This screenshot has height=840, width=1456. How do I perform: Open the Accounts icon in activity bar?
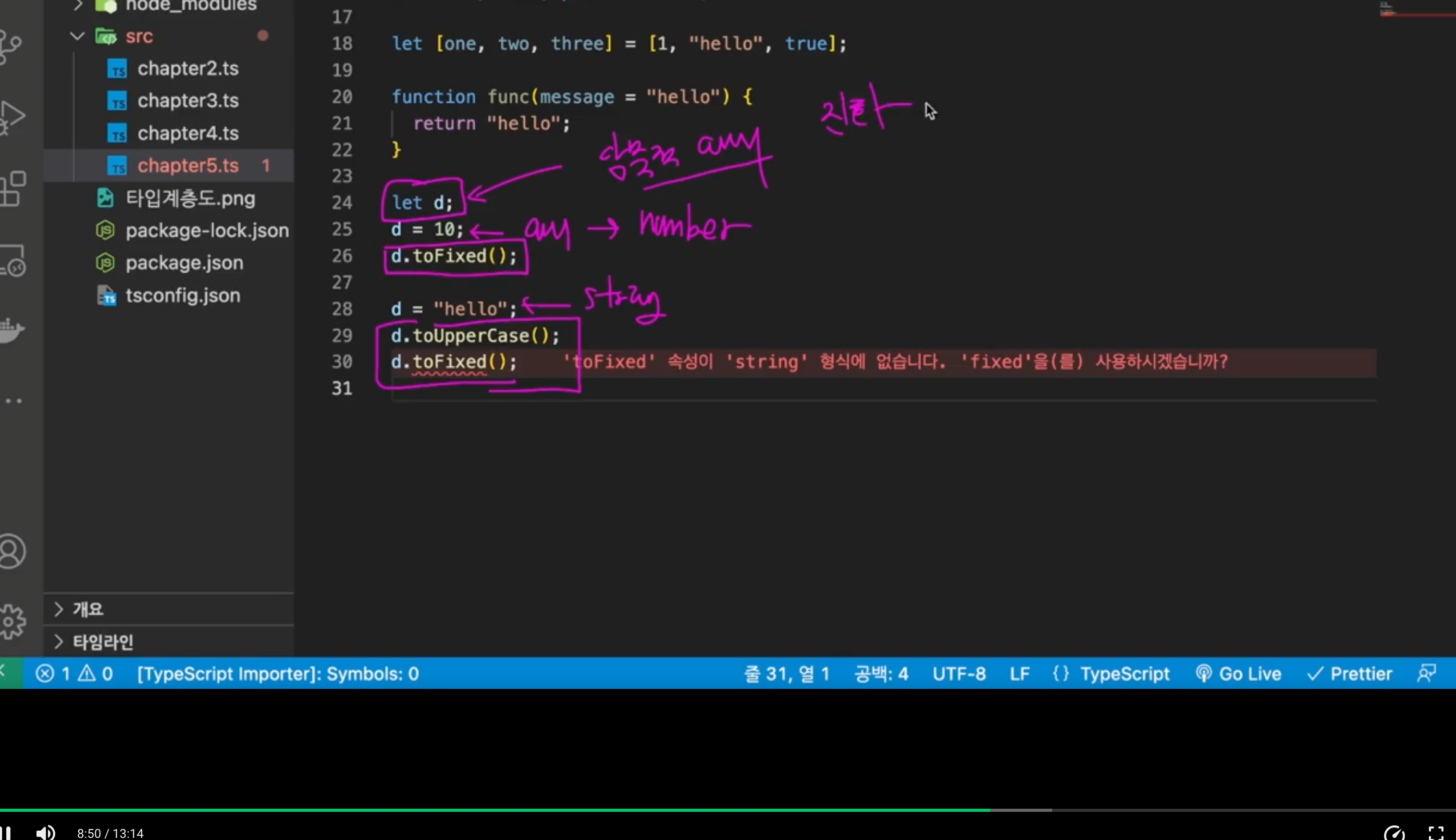[x=11, y=551]
